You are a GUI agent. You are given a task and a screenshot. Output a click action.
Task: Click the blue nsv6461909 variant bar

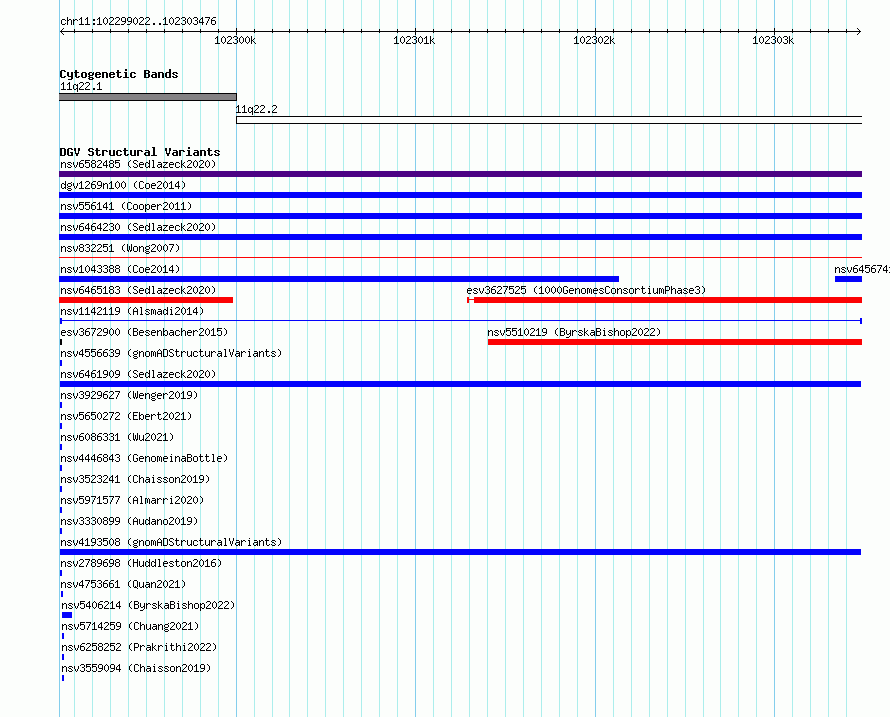click(x=460, y=384)
